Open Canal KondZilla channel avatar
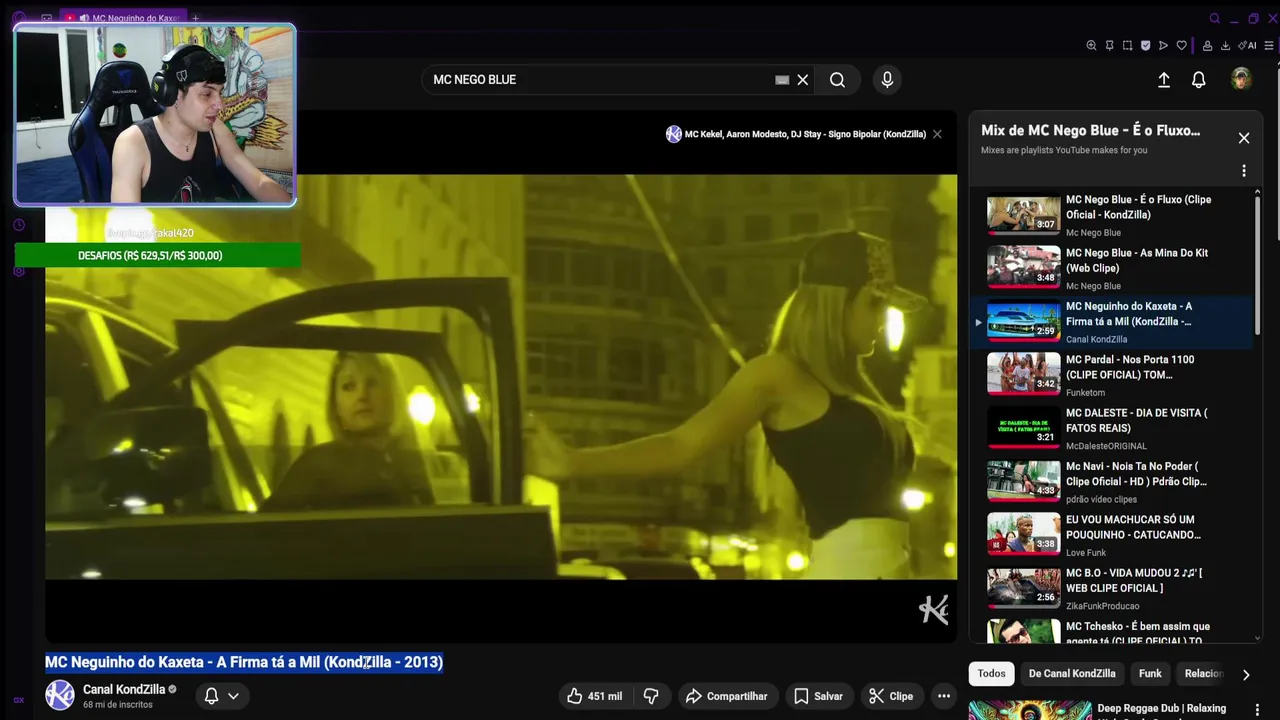 [x=60, y=695]
